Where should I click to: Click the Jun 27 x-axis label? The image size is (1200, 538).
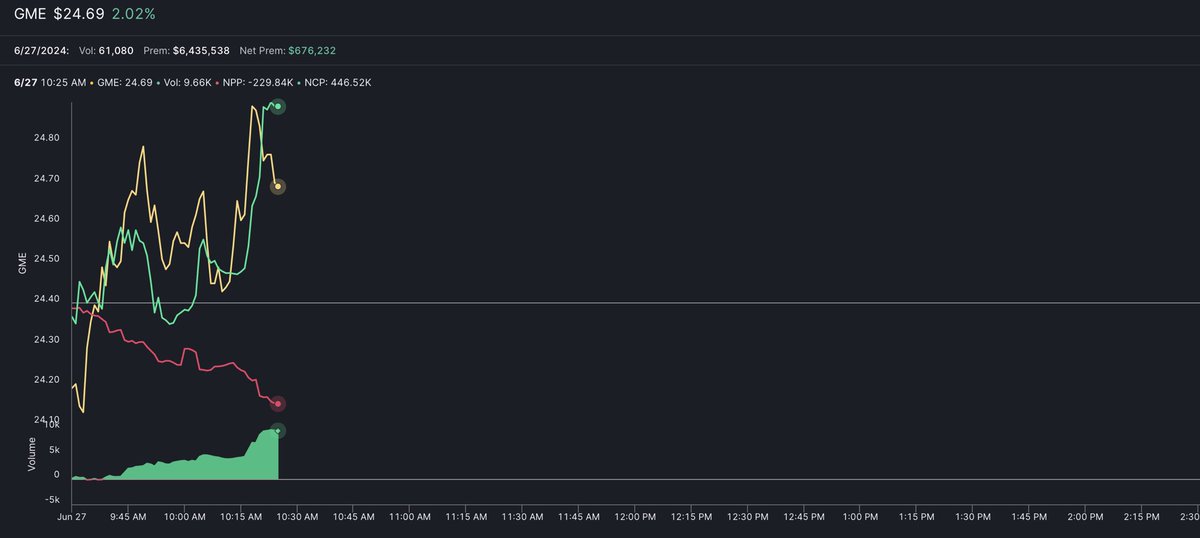click(72, 518)
